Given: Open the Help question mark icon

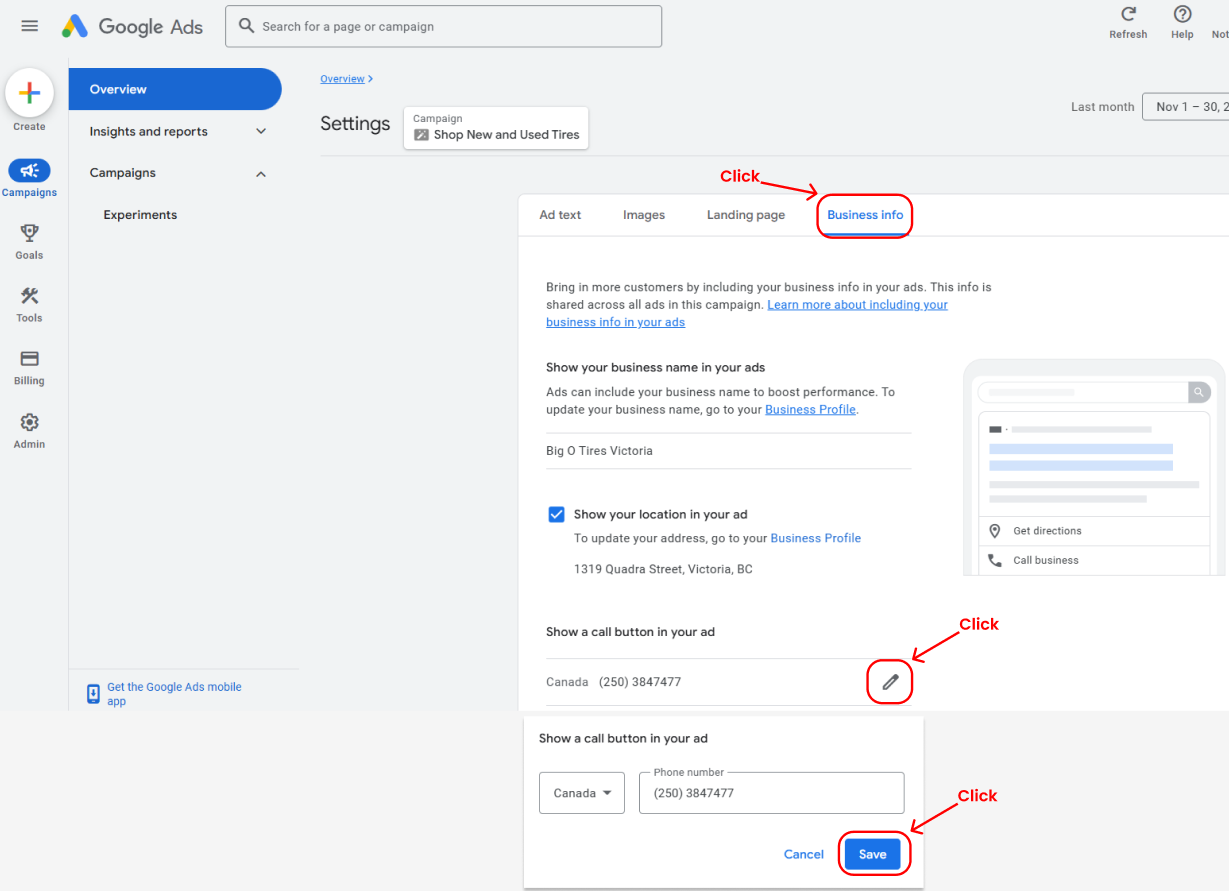Looking at the screenshot, I should [1182, 15].
